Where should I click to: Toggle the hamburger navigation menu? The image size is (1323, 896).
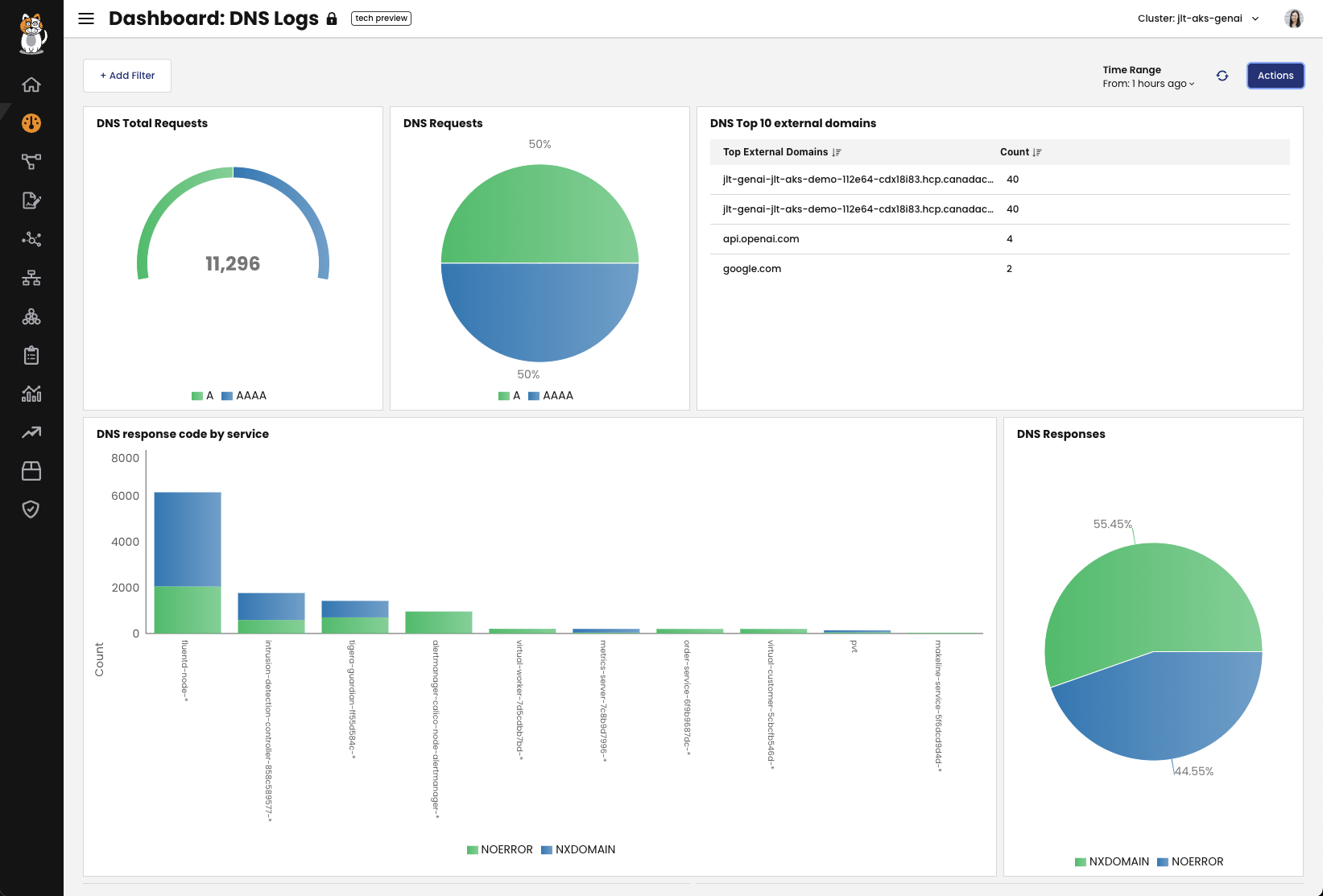click(x=86, y=19)
